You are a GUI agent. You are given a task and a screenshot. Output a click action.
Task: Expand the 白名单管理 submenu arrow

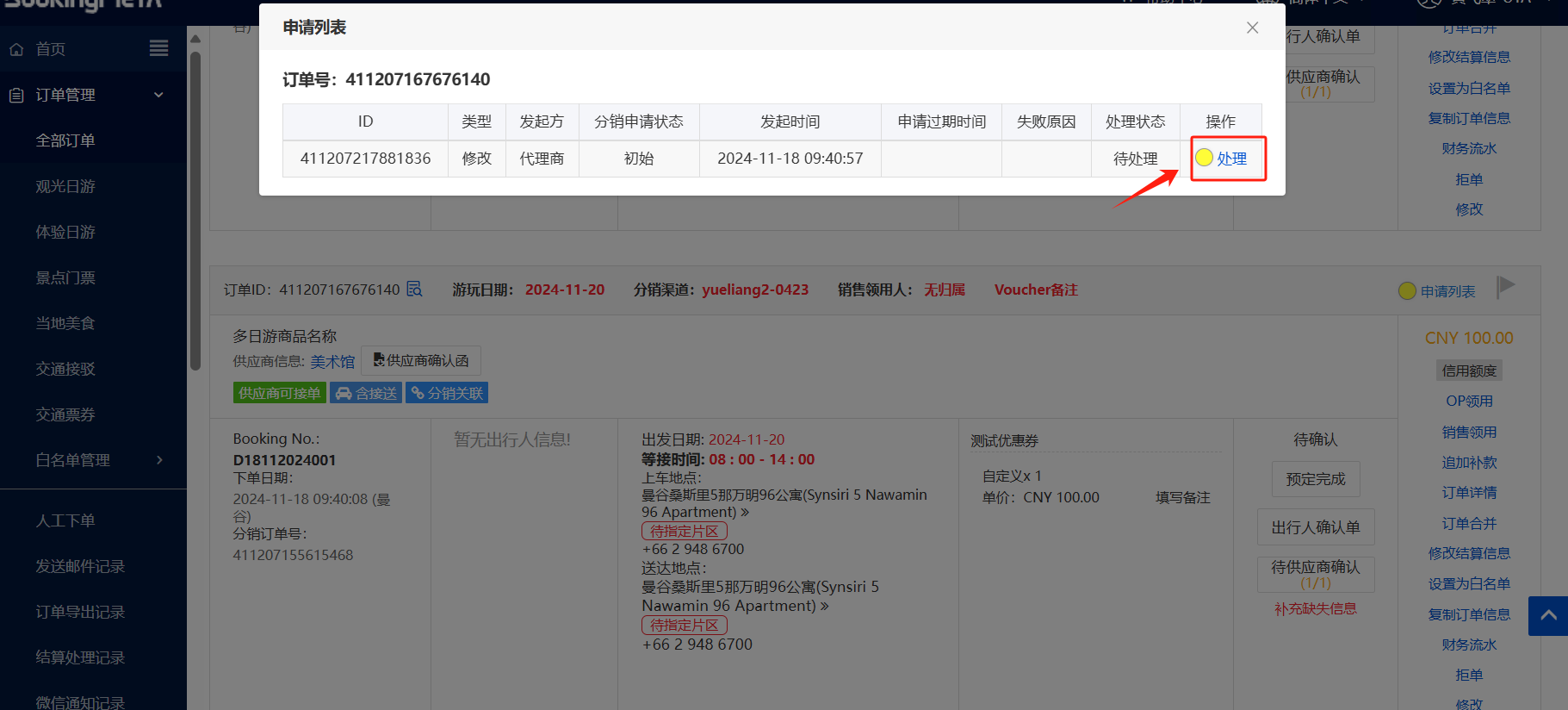pos(159,460)
